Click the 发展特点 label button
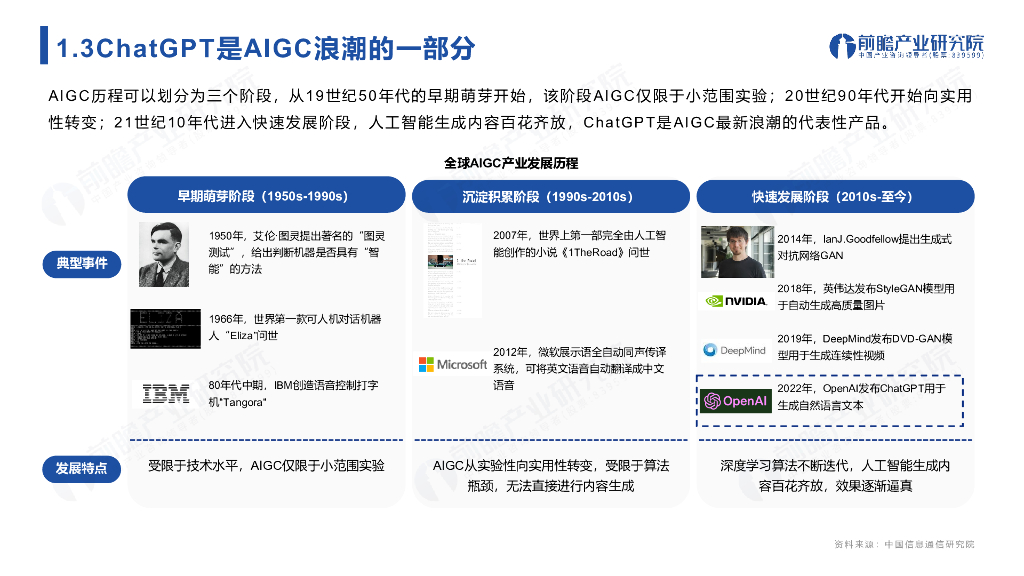The width and height of the screenshot is (1024, 576). 83,469
